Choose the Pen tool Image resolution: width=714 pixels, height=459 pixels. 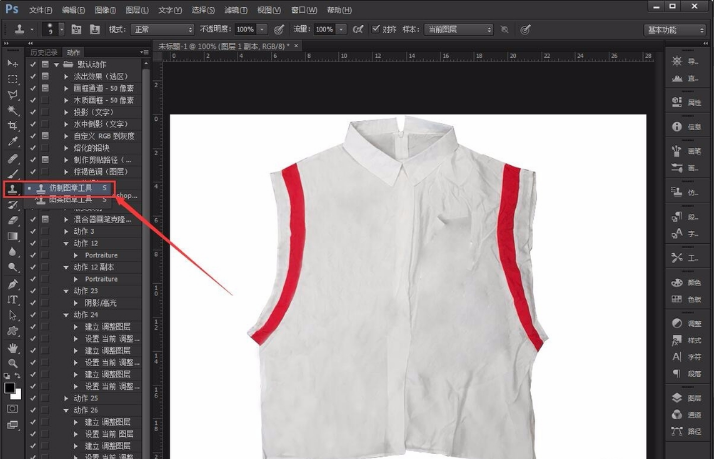(x=13, y=283)
